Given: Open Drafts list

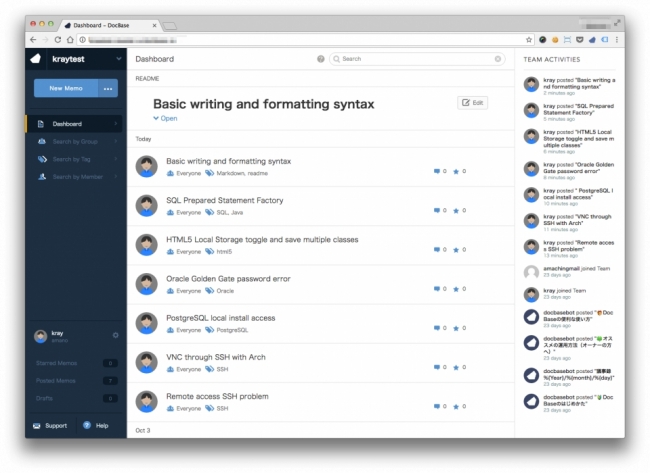Looking at the screenshot, I should [x=44, y=398].
